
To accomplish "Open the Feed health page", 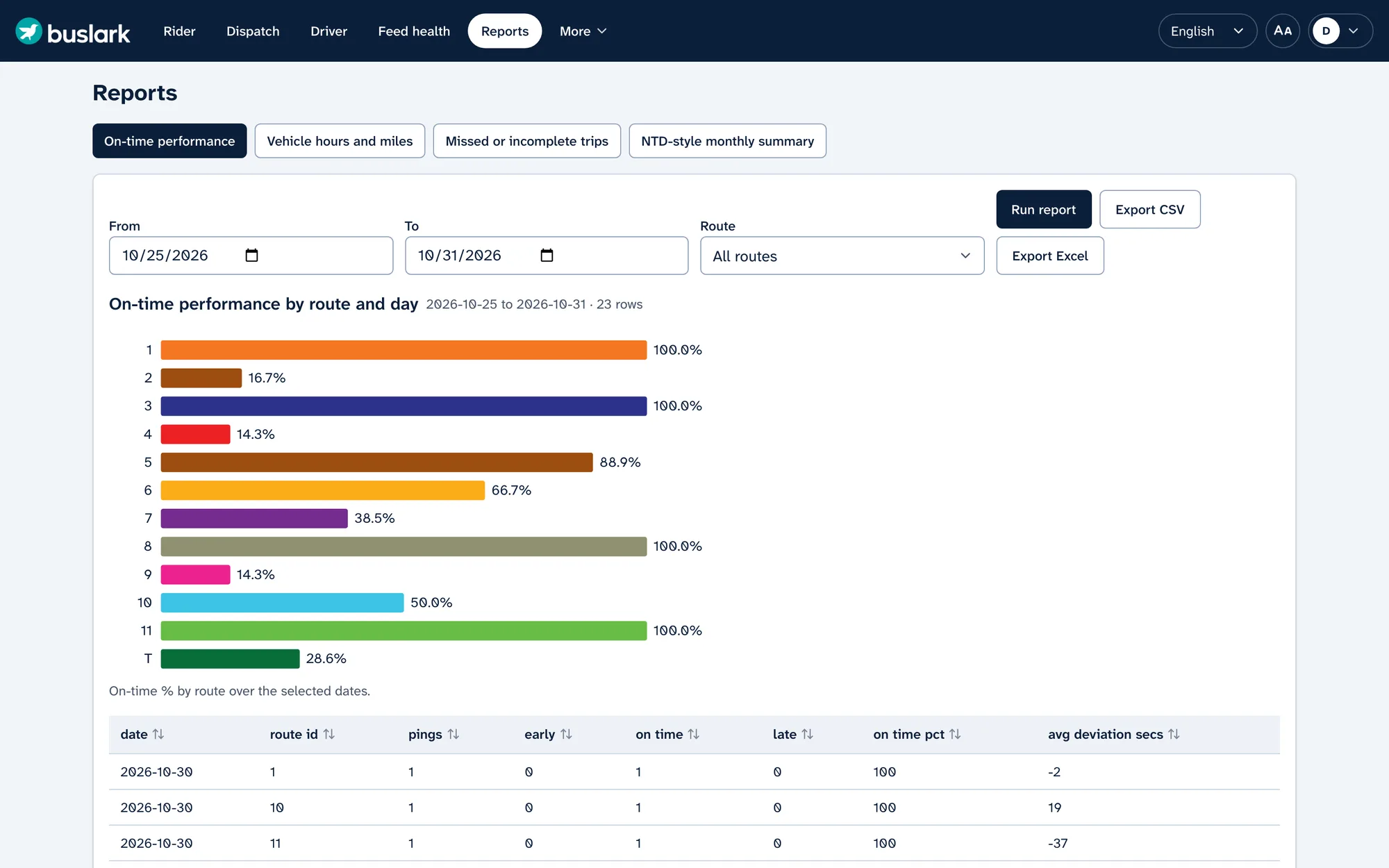I will 414,31.
